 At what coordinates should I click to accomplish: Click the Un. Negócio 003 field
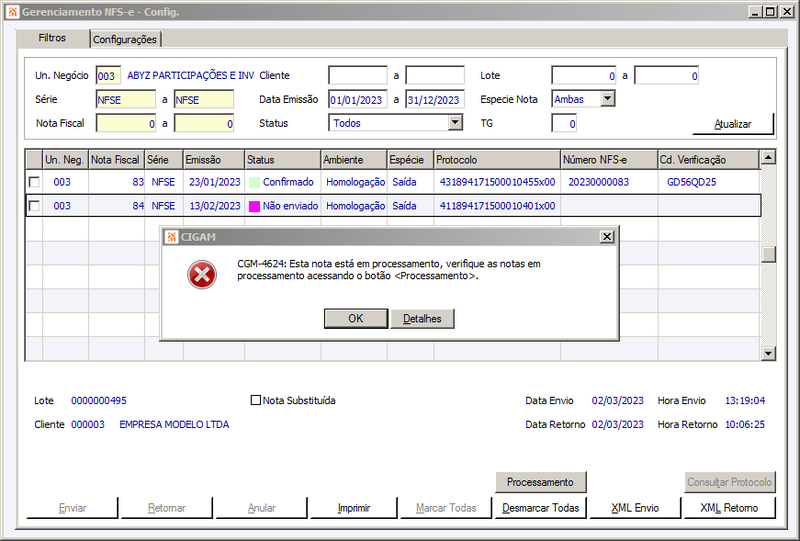click(x=108, y=76)
